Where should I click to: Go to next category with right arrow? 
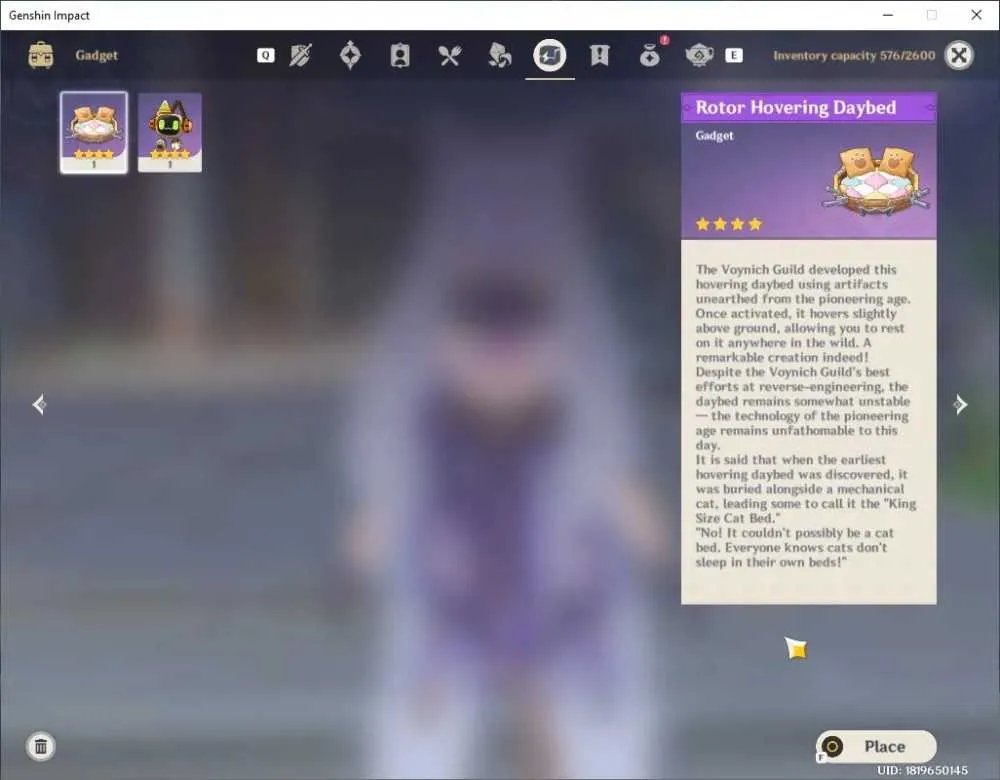(x=960, y=404)
